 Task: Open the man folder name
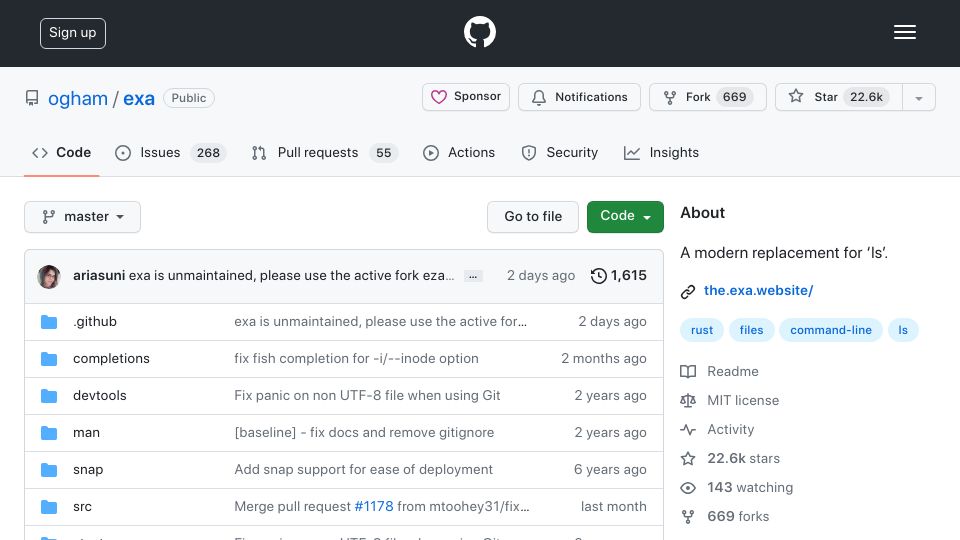click(x=86, y=433)
